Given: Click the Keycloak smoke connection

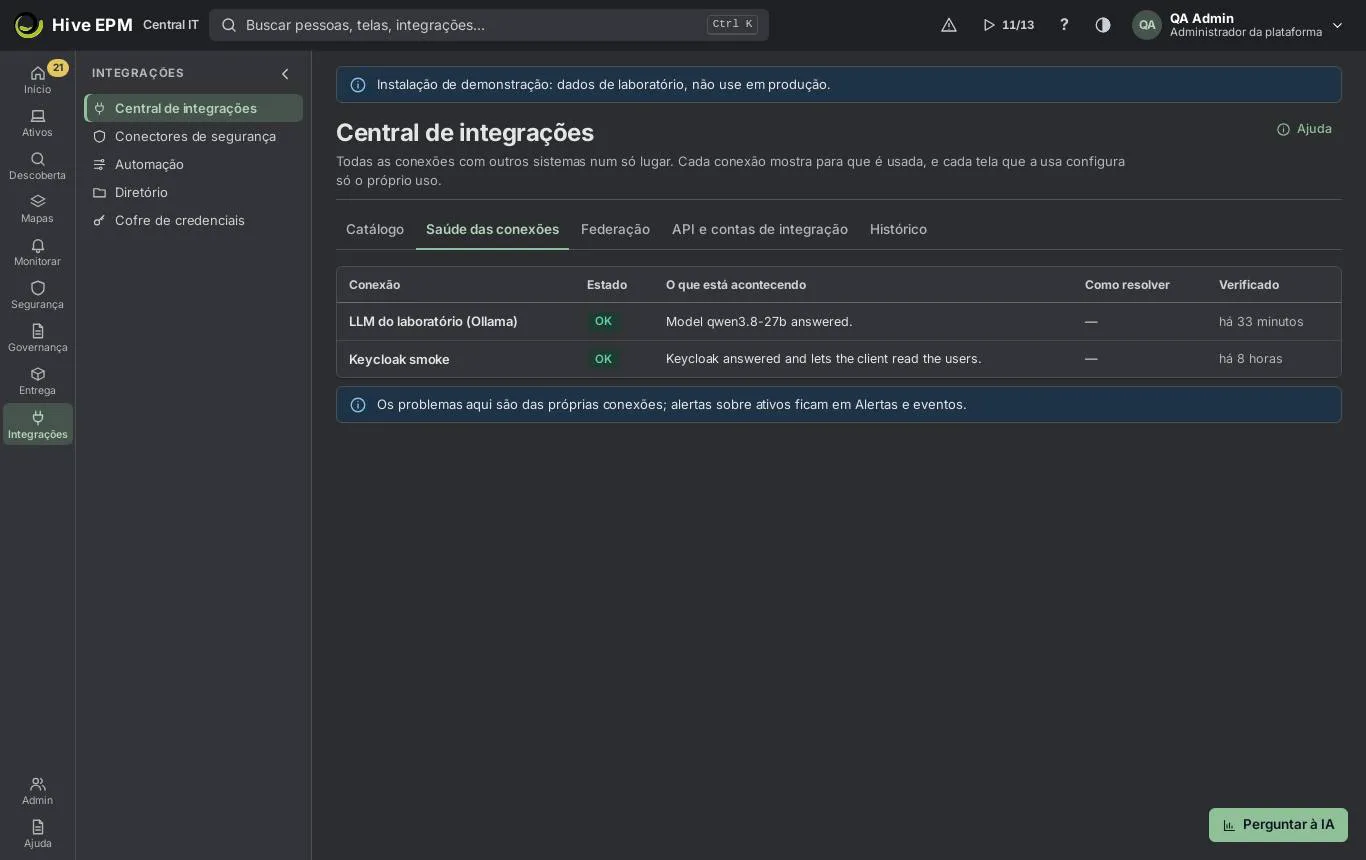Looking at the screenshot, I should (399, 359).
